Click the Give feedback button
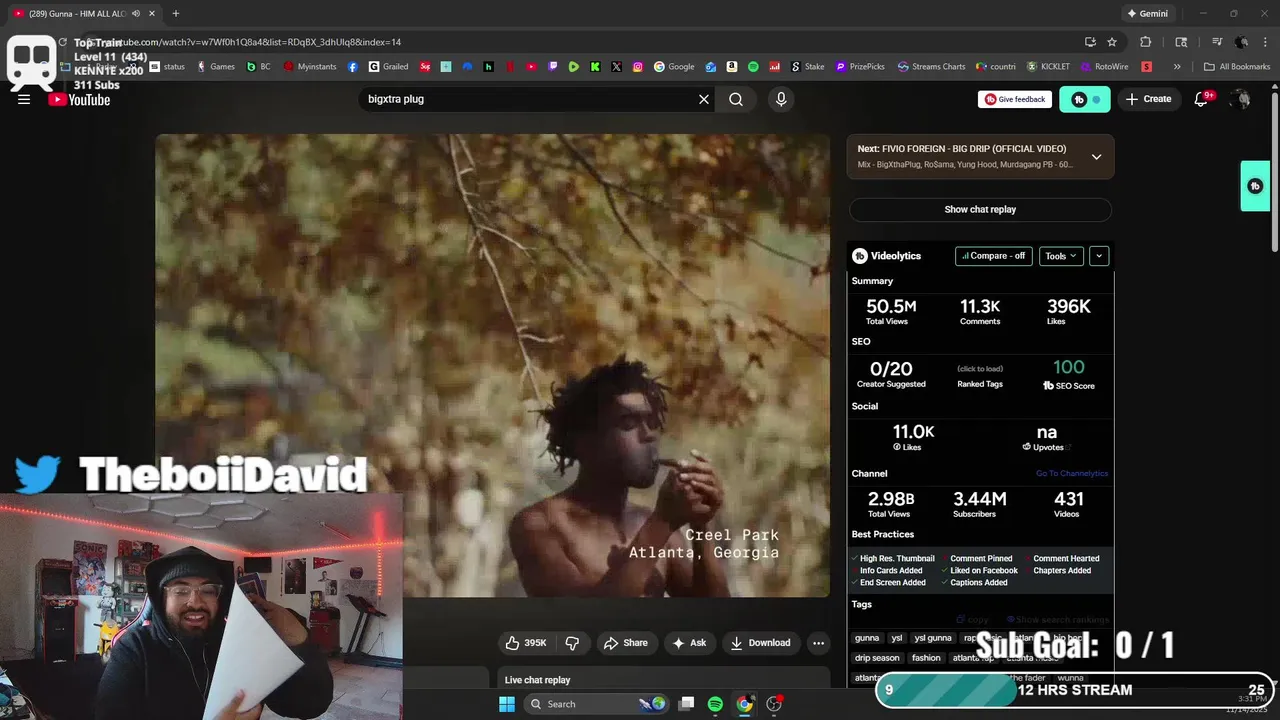The height and width of the screenshot is (720, 1280). (x=1015, y=99)
